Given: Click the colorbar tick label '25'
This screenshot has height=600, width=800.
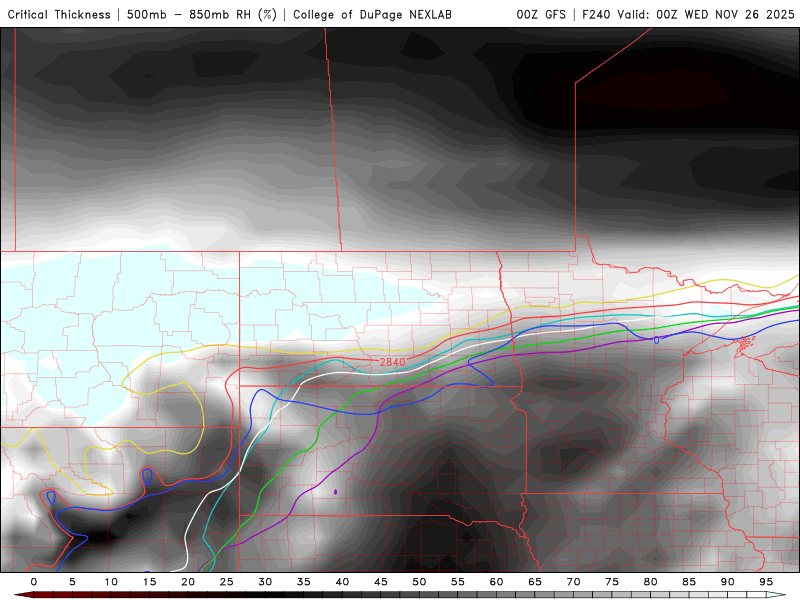Looking at the screenshot, I should (227, 582).
